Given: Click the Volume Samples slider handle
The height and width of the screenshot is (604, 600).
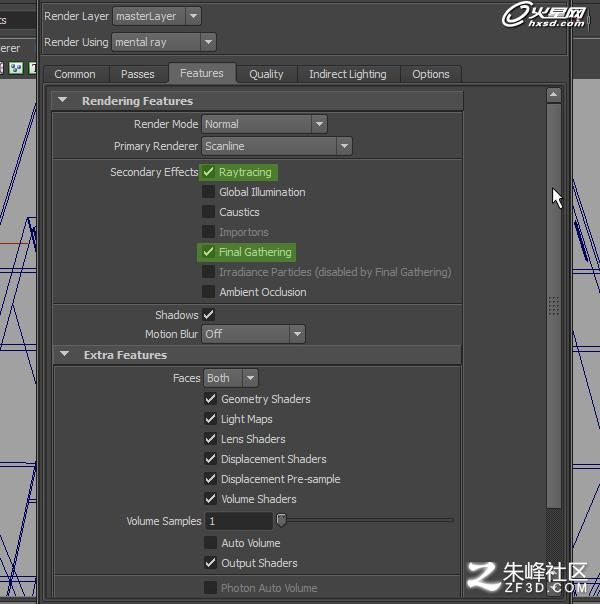Looking at the screenshot, I should click(282, 520).
